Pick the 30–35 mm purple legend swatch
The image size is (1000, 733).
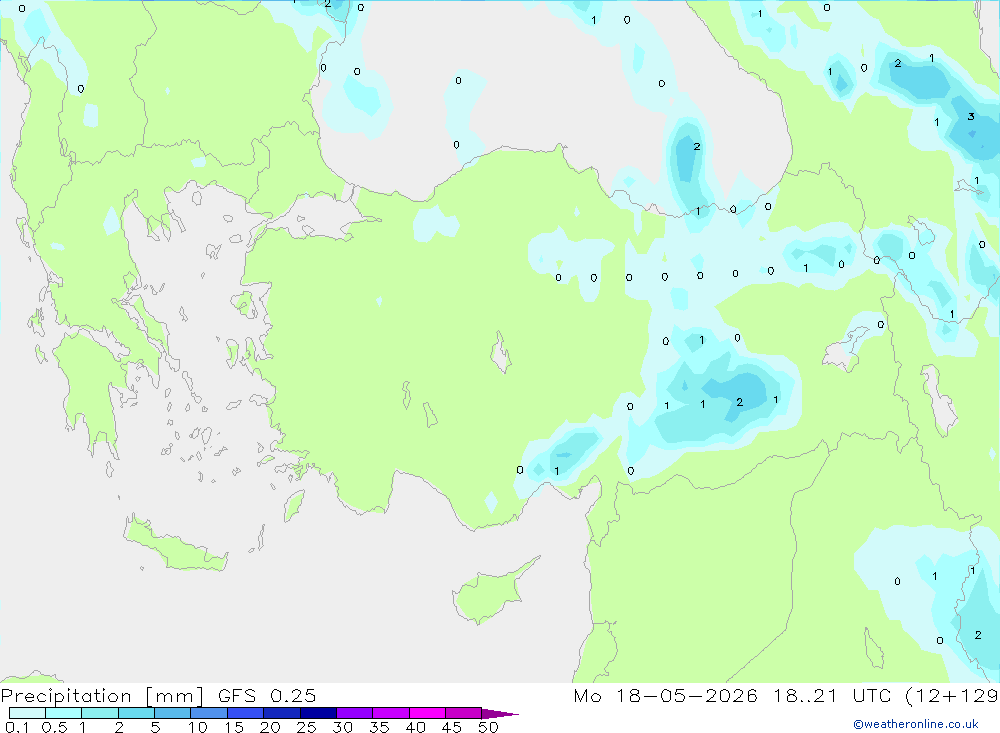pos(354,713)
